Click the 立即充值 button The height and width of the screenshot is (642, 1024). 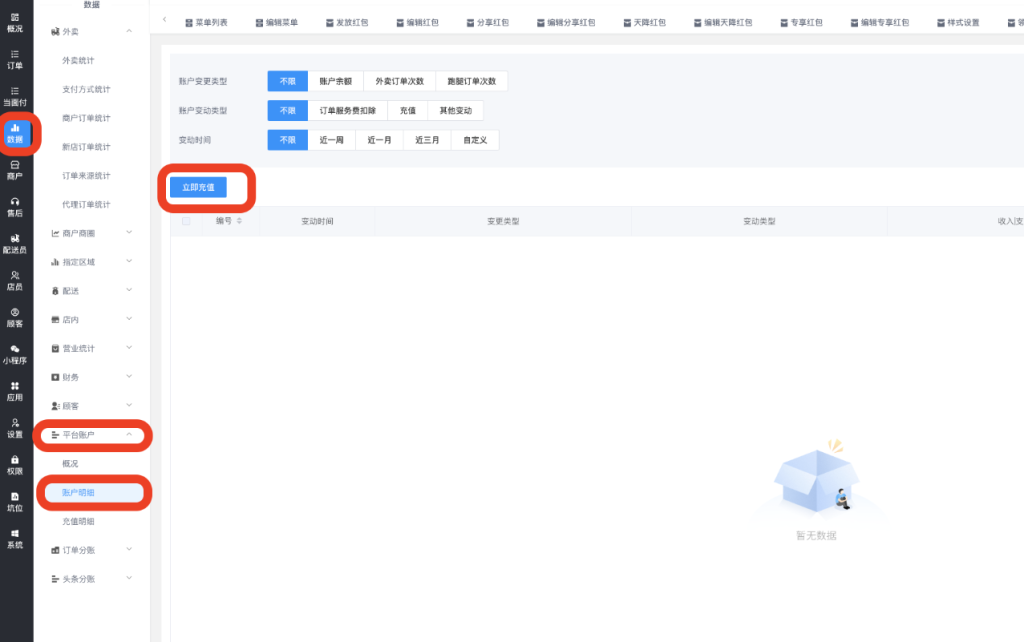click(x=198, y=187)
